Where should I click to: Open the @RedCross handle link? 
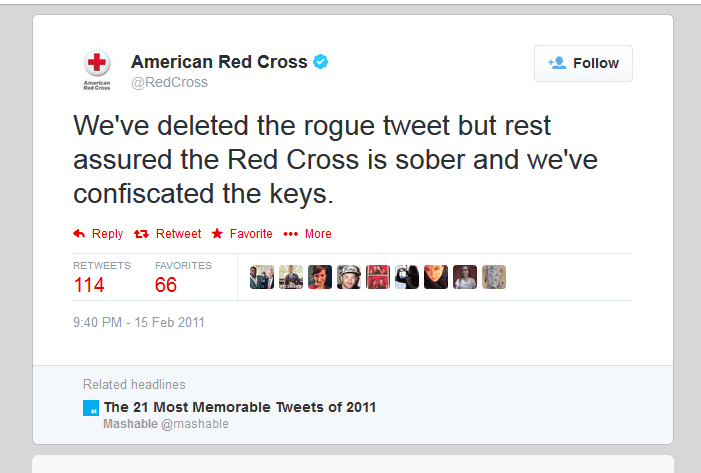(x=169, y=82)
